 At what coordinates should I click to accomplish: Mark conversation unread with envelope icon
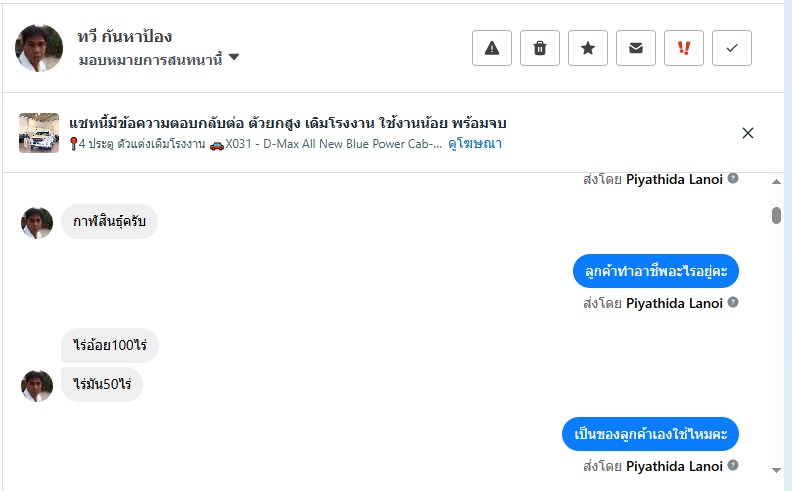(636, 48)
